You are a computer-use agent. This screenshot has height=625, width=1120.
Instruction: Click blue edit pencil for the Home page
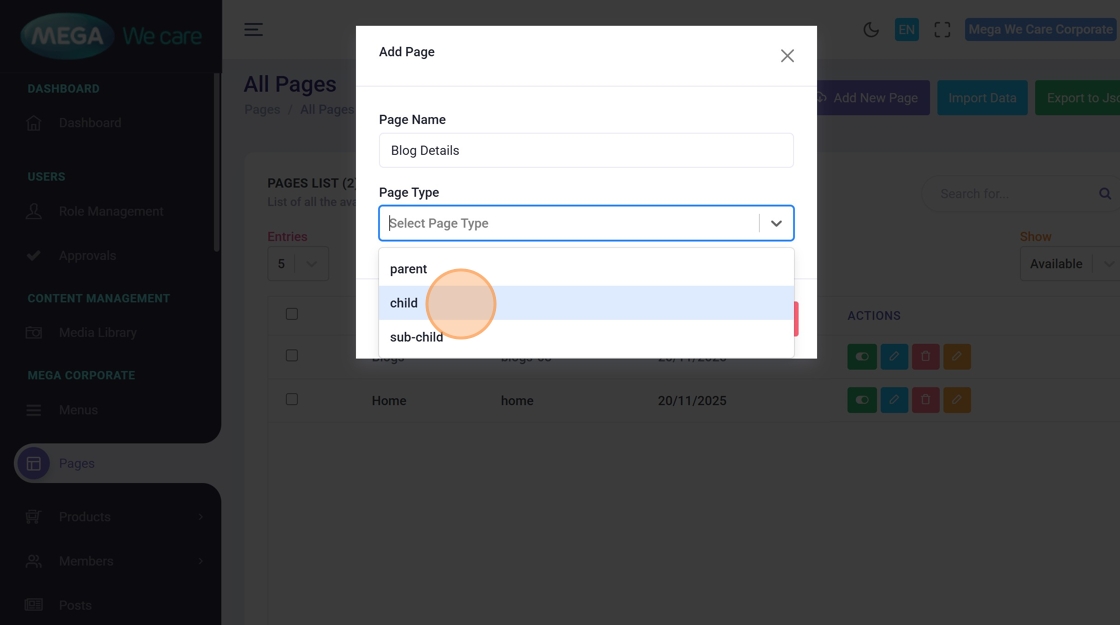tap(894, 400)
